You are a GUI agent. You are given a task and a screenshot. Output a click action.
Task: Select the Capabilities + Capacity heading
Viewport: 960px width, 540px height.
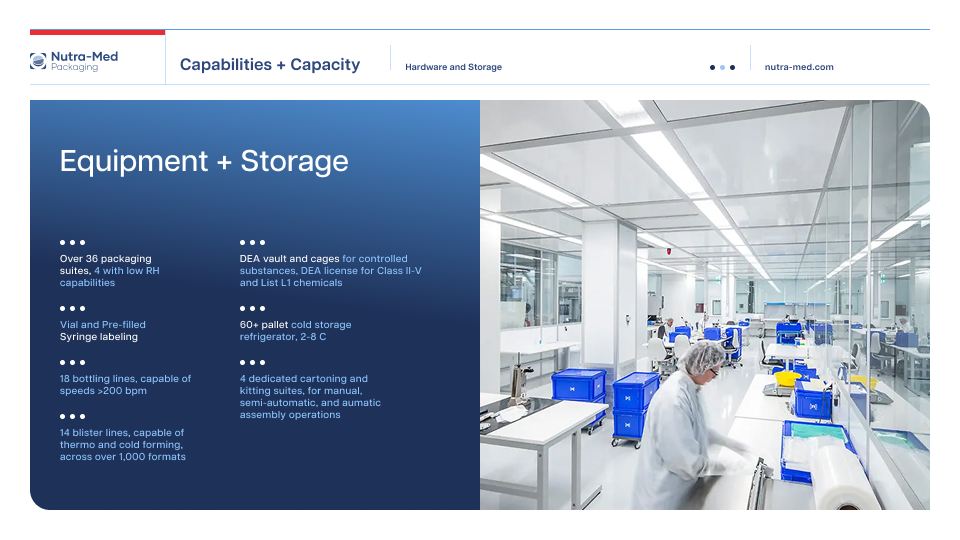pyautogui.click(x=270, y=64)
